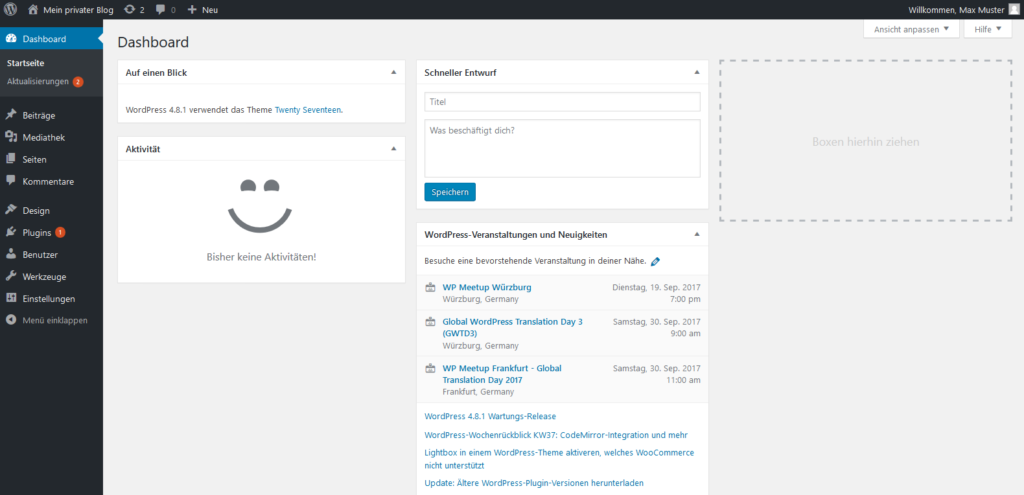
Task: Open the Plugins menu
Action: click(x=51, y=232)
